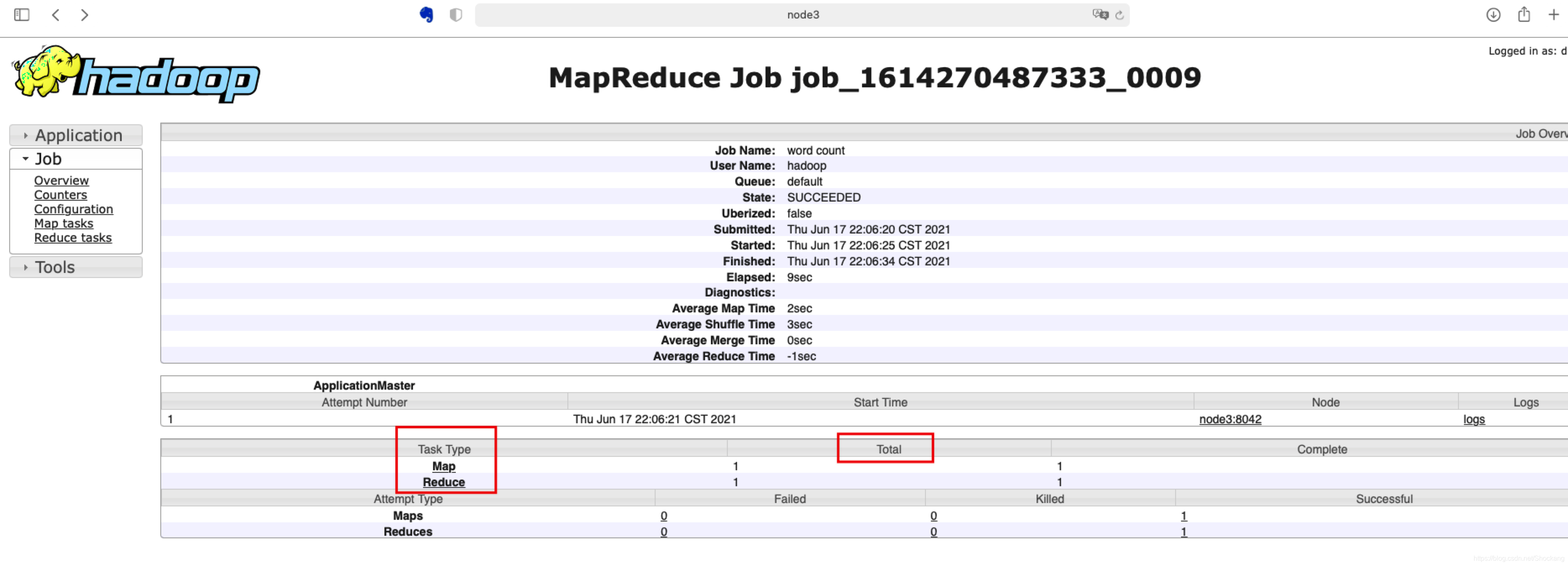Click the share icon

pos(1524,15)
